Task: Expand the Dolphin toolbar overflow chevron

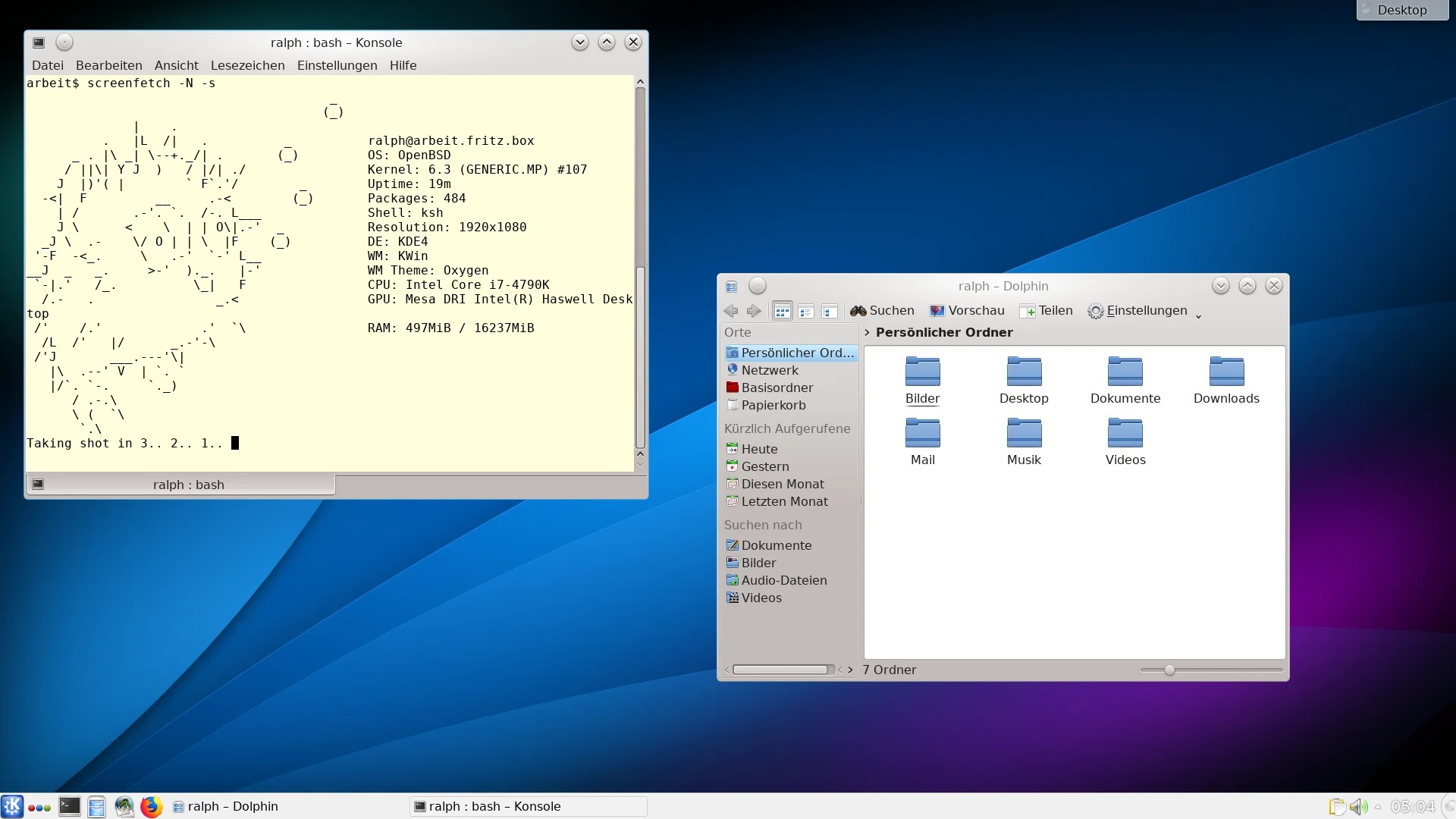Action: 1199,316
